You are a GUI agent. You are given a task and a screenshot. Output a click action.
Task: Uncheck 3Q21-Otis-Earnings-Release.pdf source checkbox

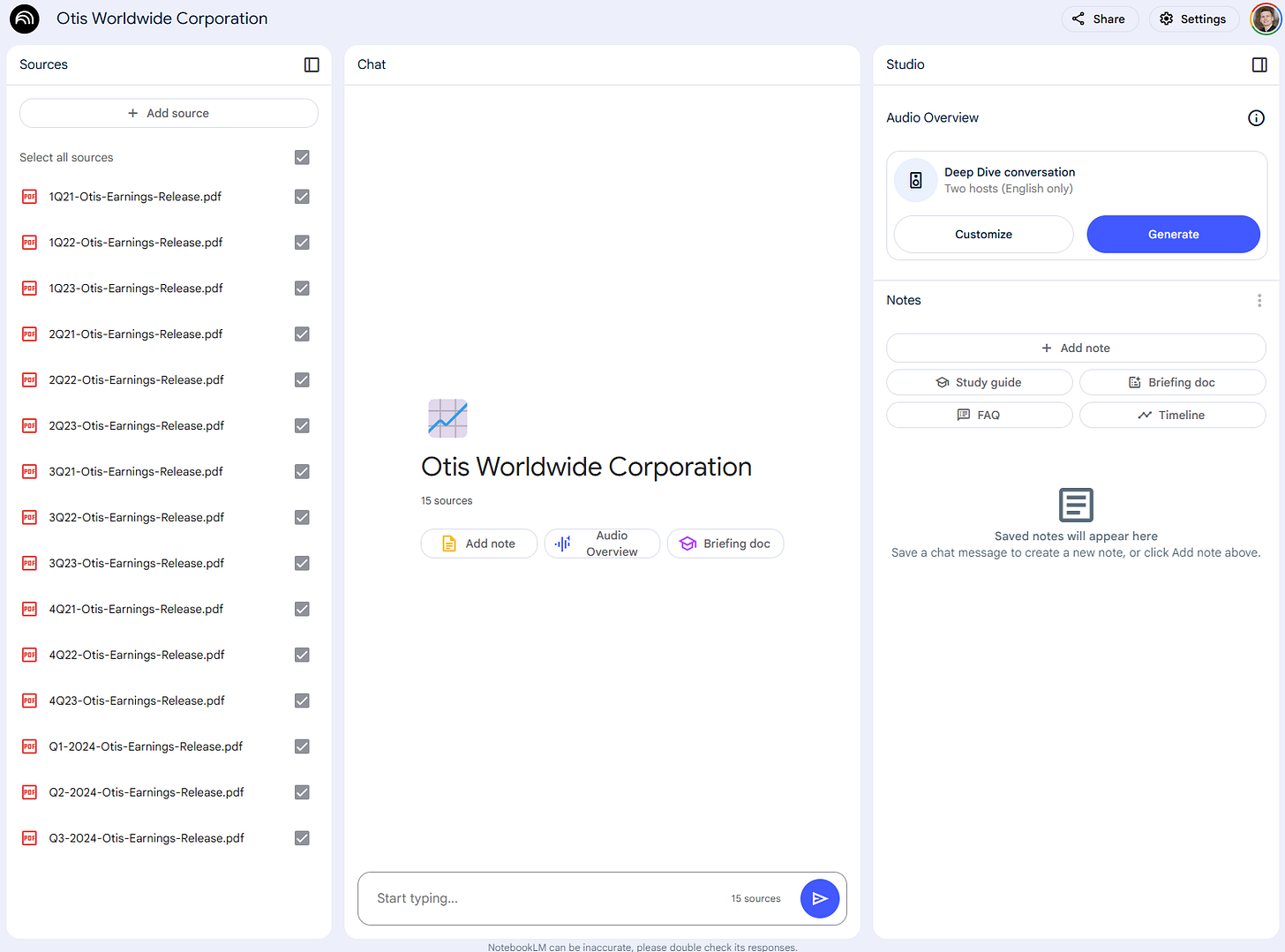point(302,472)
